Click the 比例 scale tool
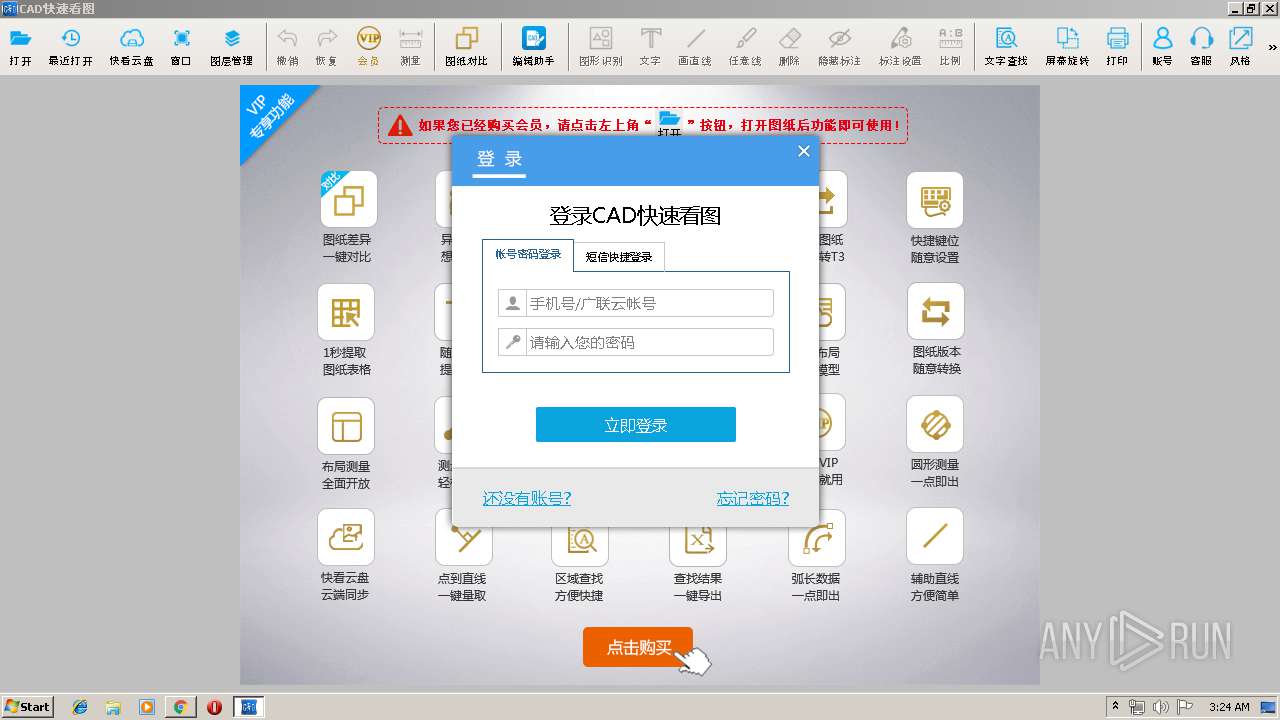1280x720 pixels. pyautogui.click(x=950, y=47)
